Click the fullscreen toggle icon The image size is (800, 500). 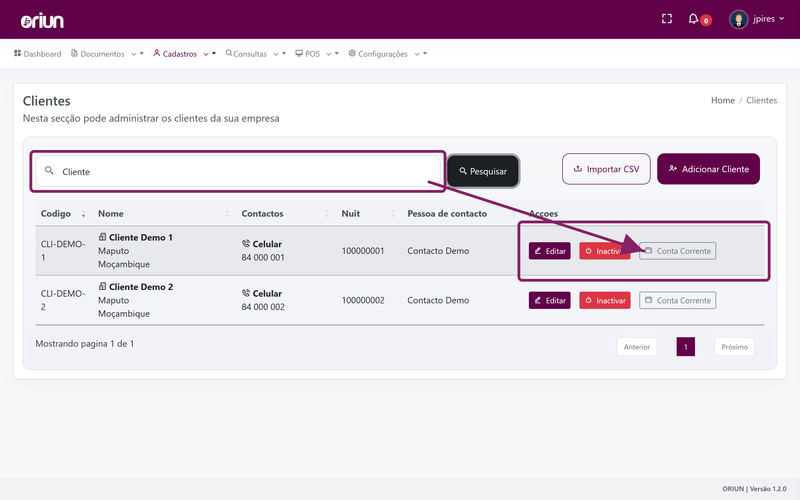(666, 19)
